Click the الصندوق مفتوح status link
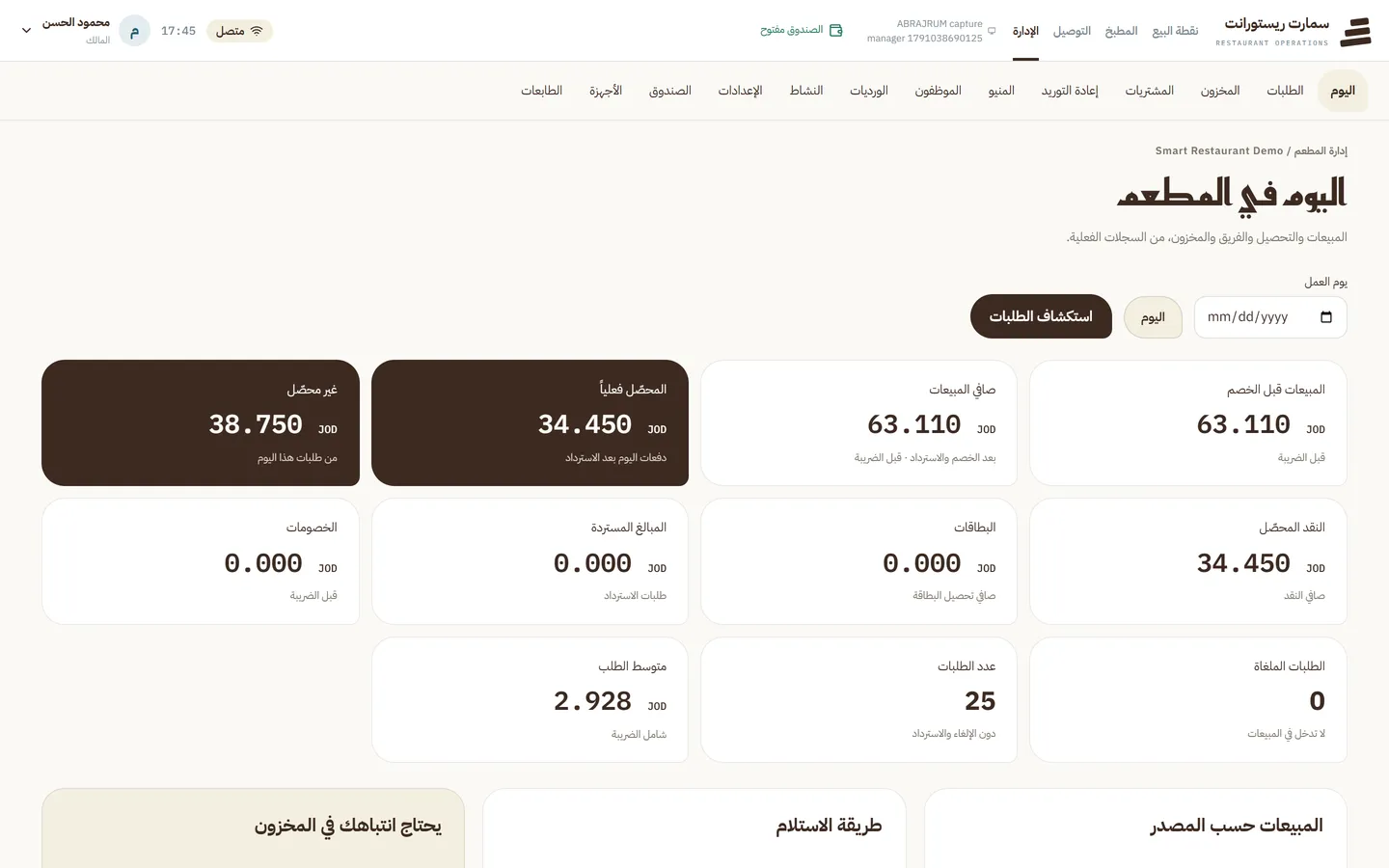 coord(802,31)
